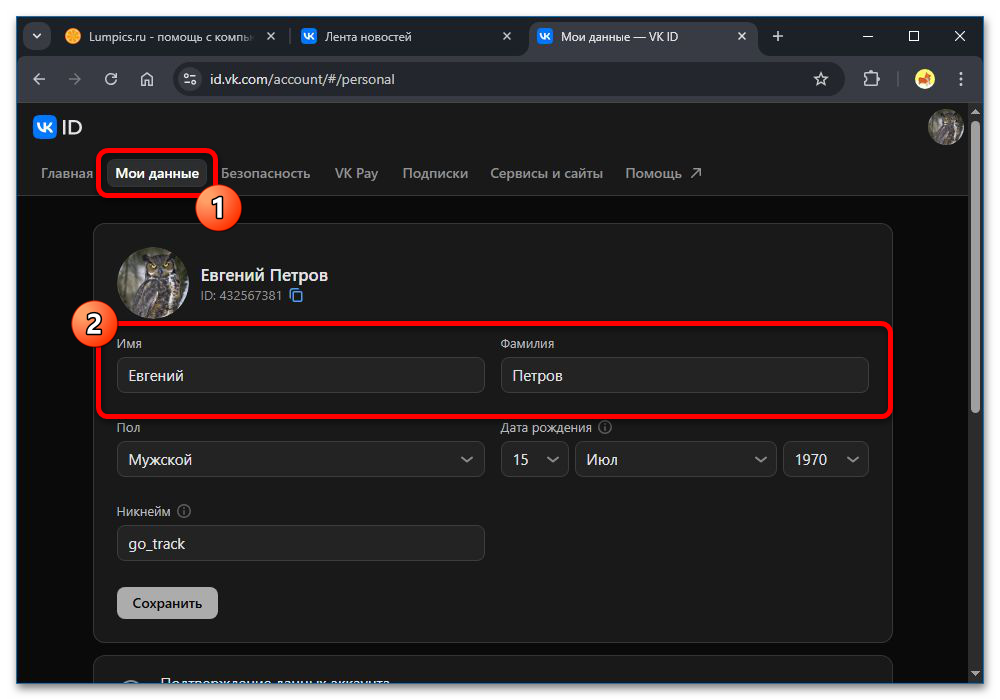This screenshot has height=700, width=1000.
Task: Open a new browser tab
Action: (777, 36)
